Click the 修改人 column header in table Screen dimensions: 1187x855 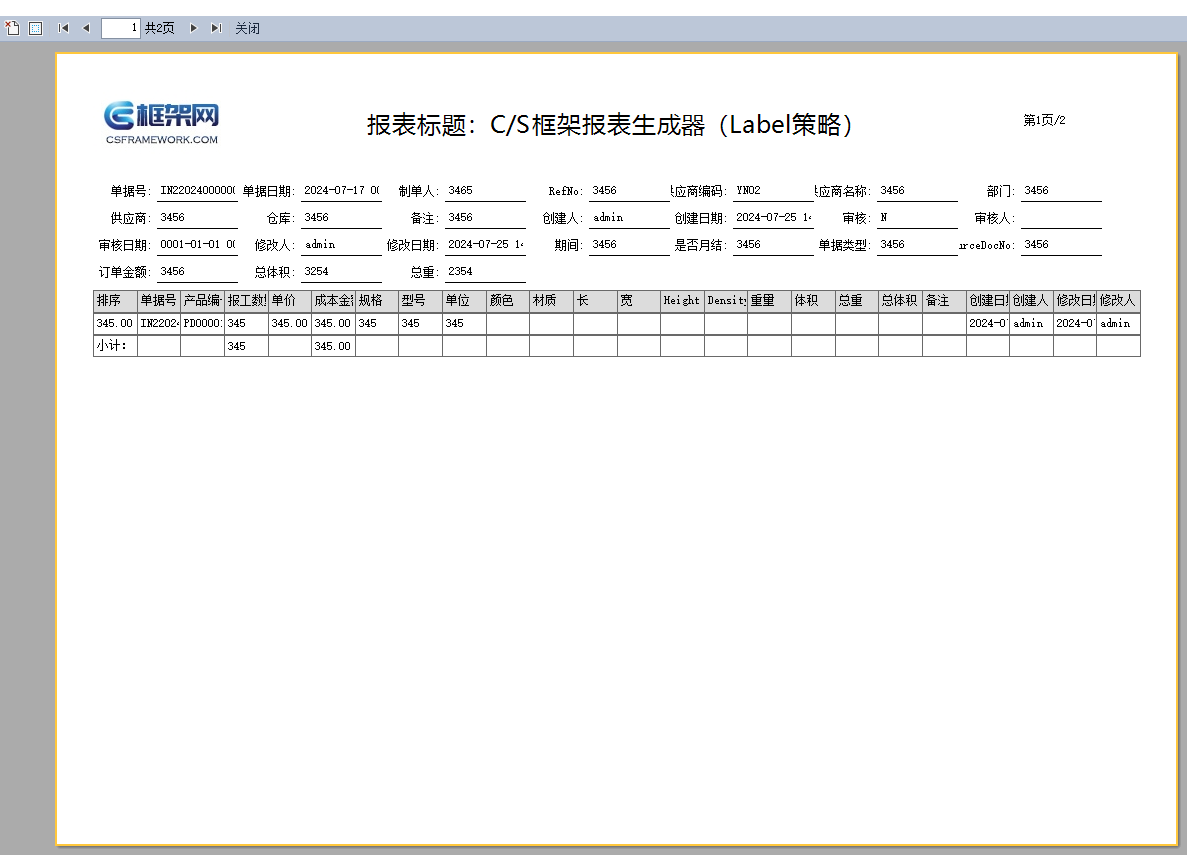1118,301
